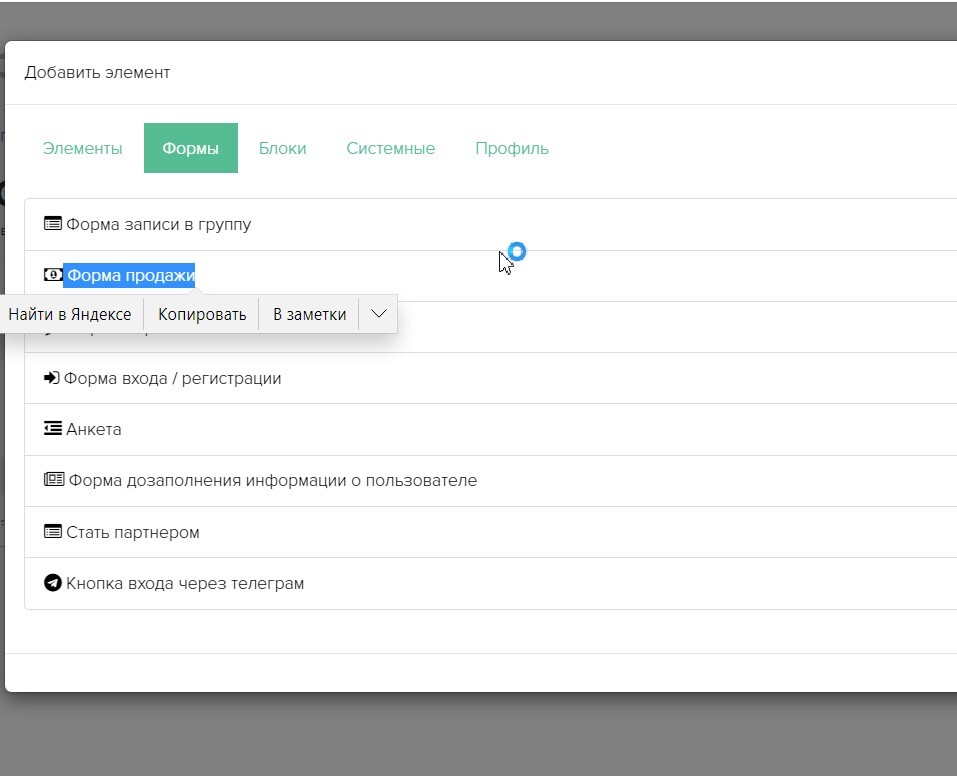
Task: Go to the Системные tab
Action: coord(390,148)
